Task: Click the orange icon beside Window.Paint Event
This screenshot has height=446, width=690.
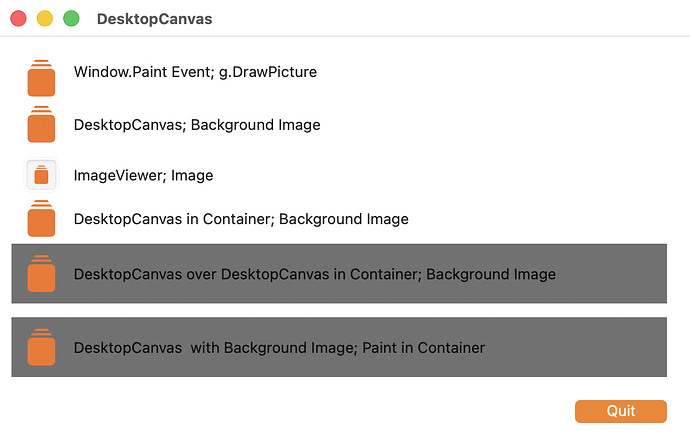Action: tap(41, 78)
